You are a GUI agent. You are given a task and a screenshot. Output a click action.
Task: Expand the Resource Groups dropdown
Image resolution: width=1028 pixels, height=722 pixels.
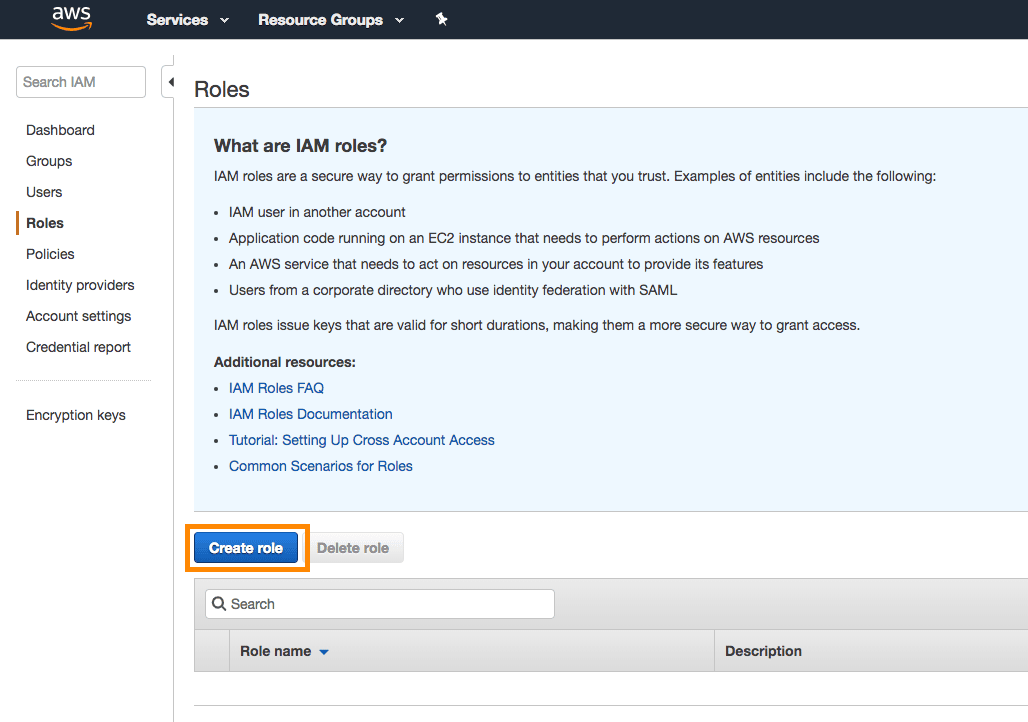click(331, 20)
